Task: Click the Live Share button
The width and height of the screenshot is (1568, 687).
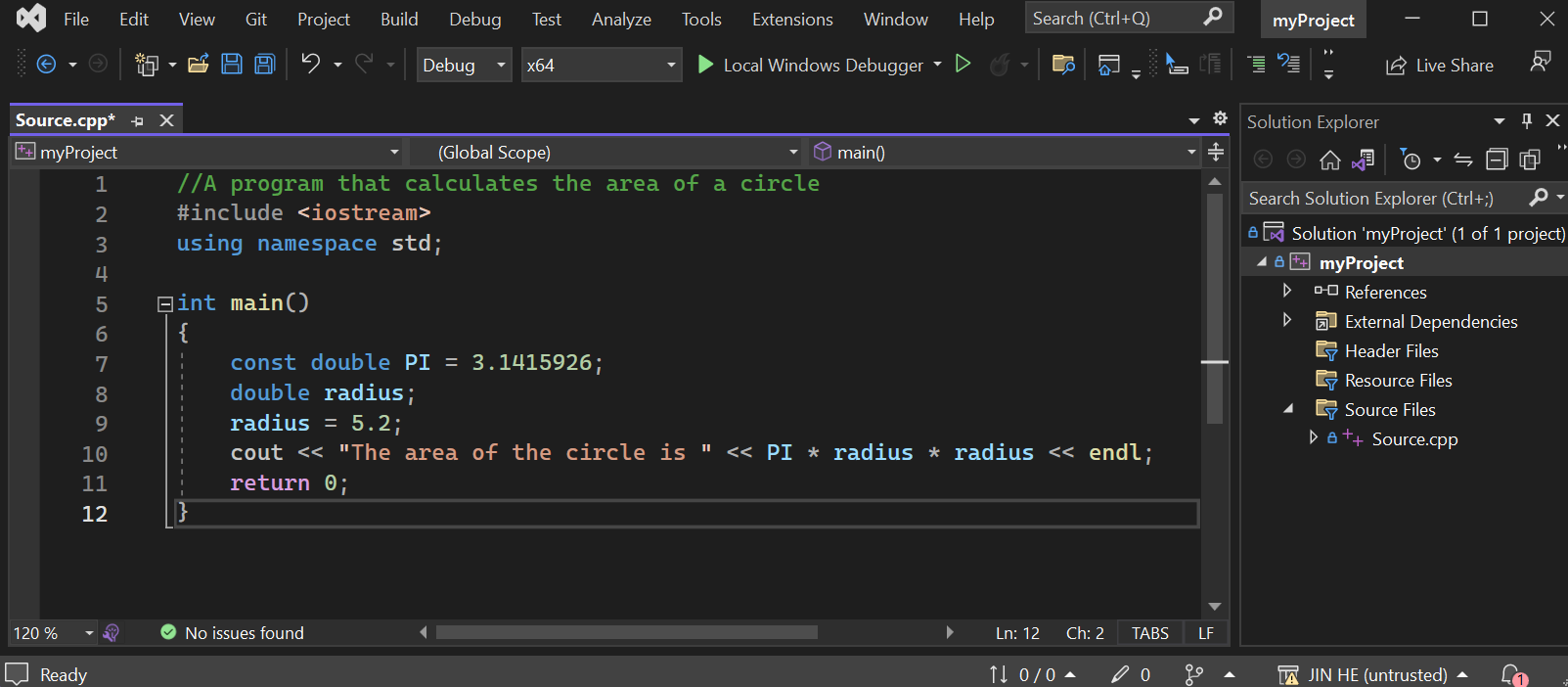Action: pos(1440,66)
